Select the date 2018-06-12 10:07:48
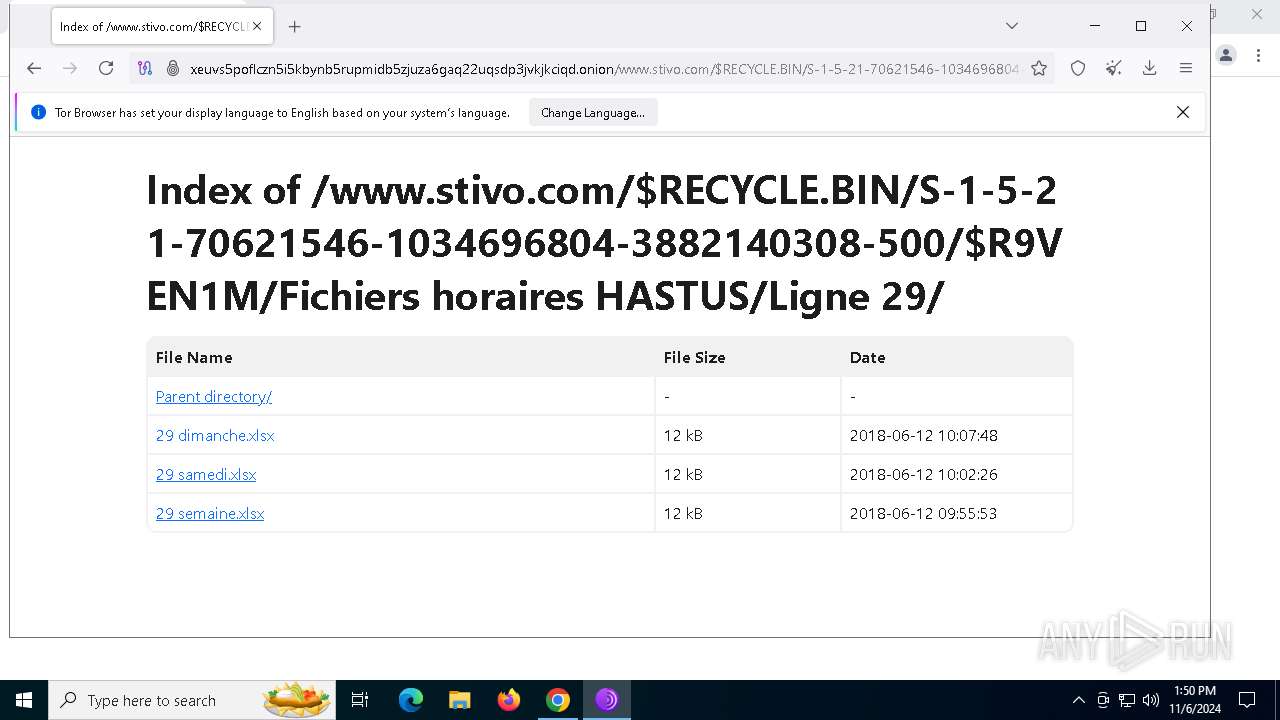Screen dimensions: 1280x720 924,436
